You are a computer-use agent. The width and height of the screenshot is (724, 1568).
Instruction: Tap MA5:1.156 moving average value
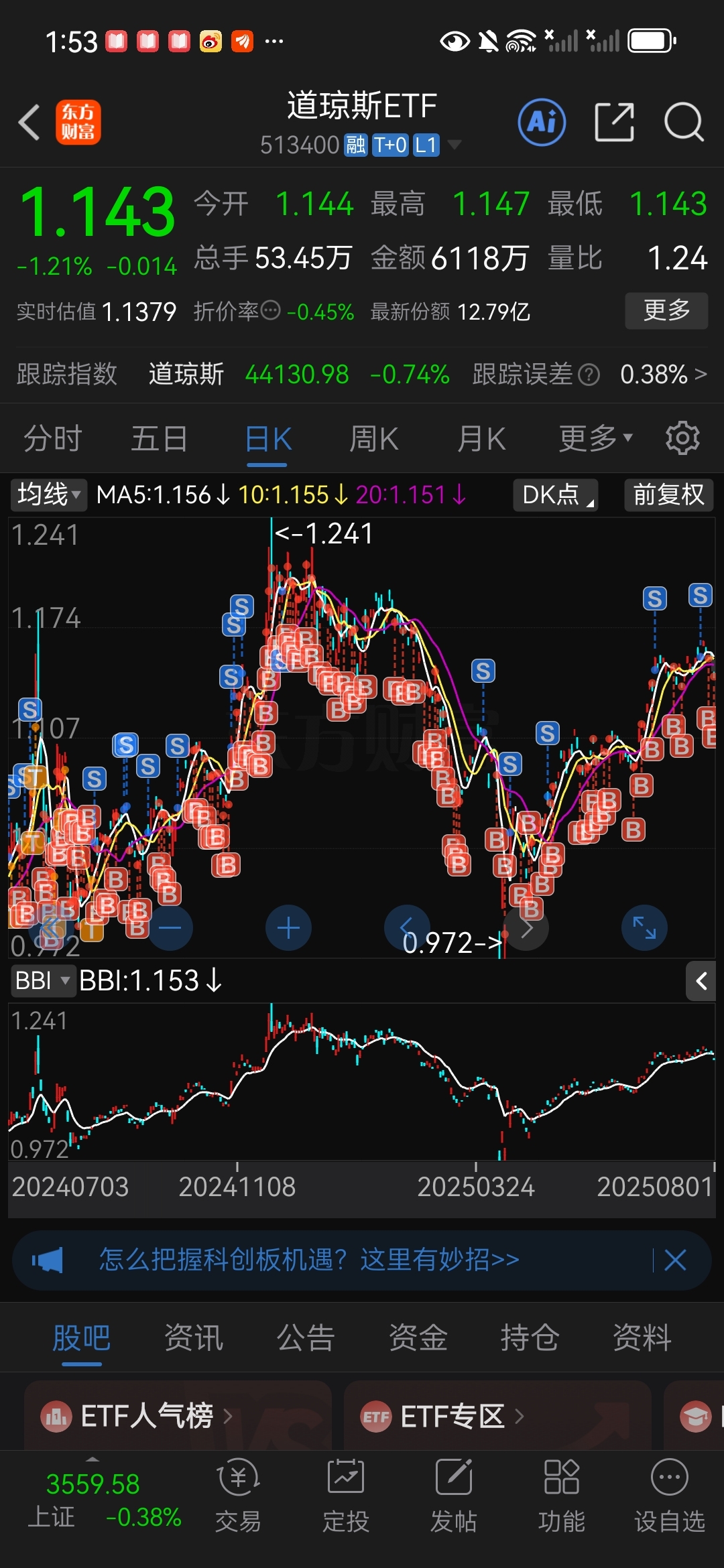point(163,495)
